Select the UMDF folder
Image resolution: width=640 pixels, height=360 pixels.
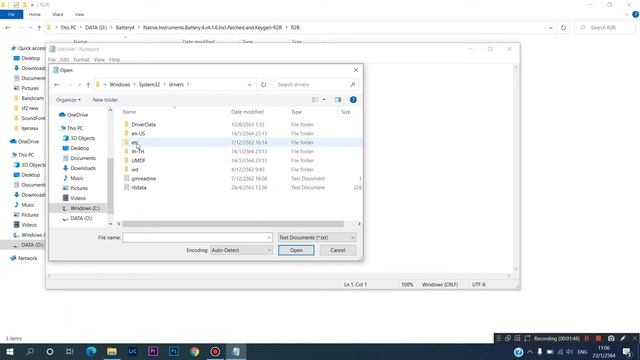[138, 160]
